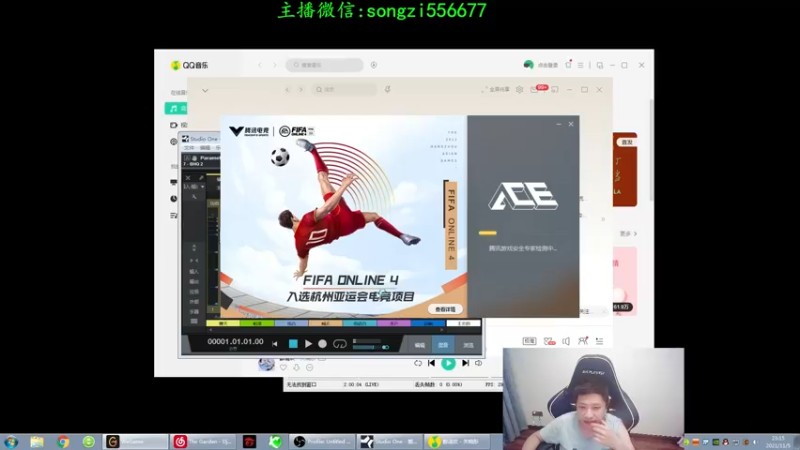Close the Studio One plugin panel X
The width and height of the screenshot is (800, 450).
click(x=188, y=178)
